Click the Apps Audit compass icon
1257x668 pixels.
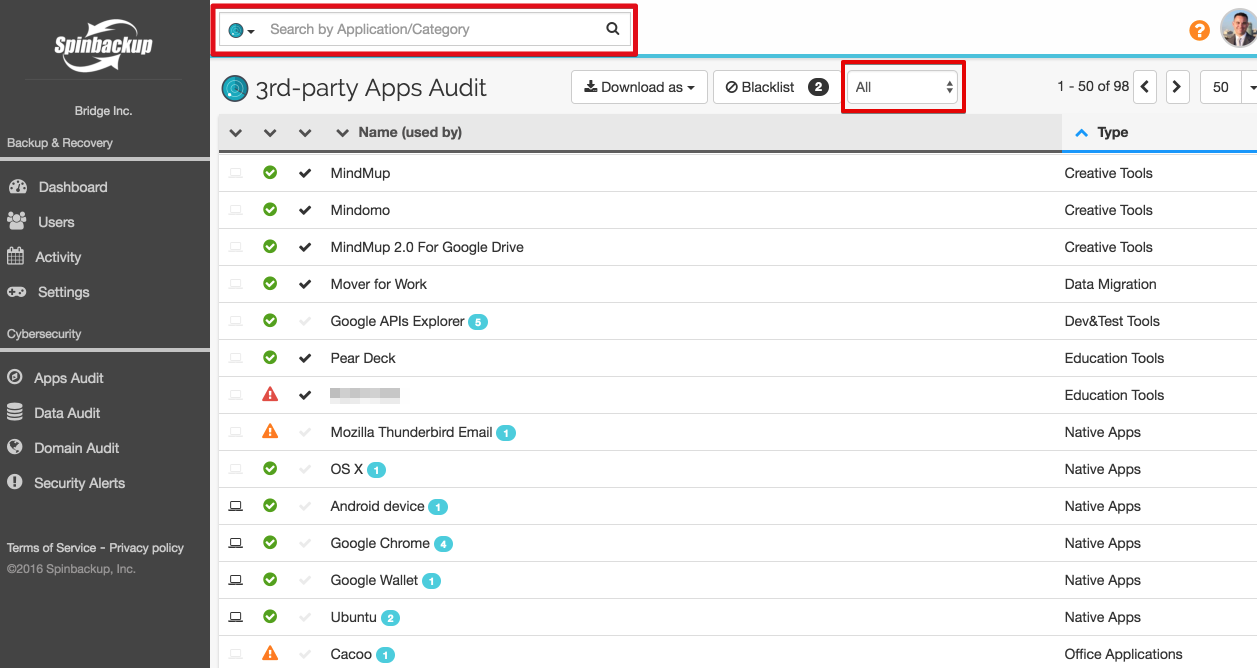tap(14, 377)
